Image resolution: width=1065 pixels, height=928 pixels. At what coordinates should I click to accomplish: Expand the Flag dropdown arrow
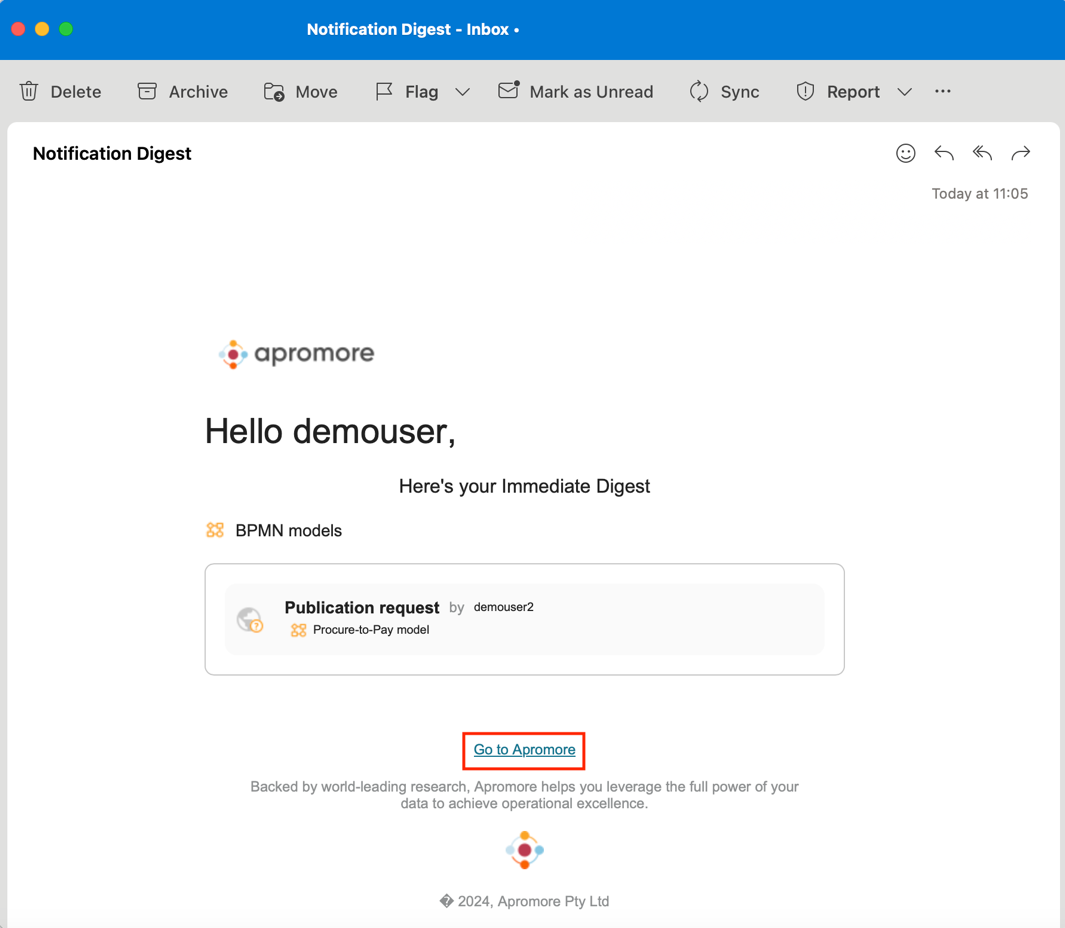click(463, 92)
